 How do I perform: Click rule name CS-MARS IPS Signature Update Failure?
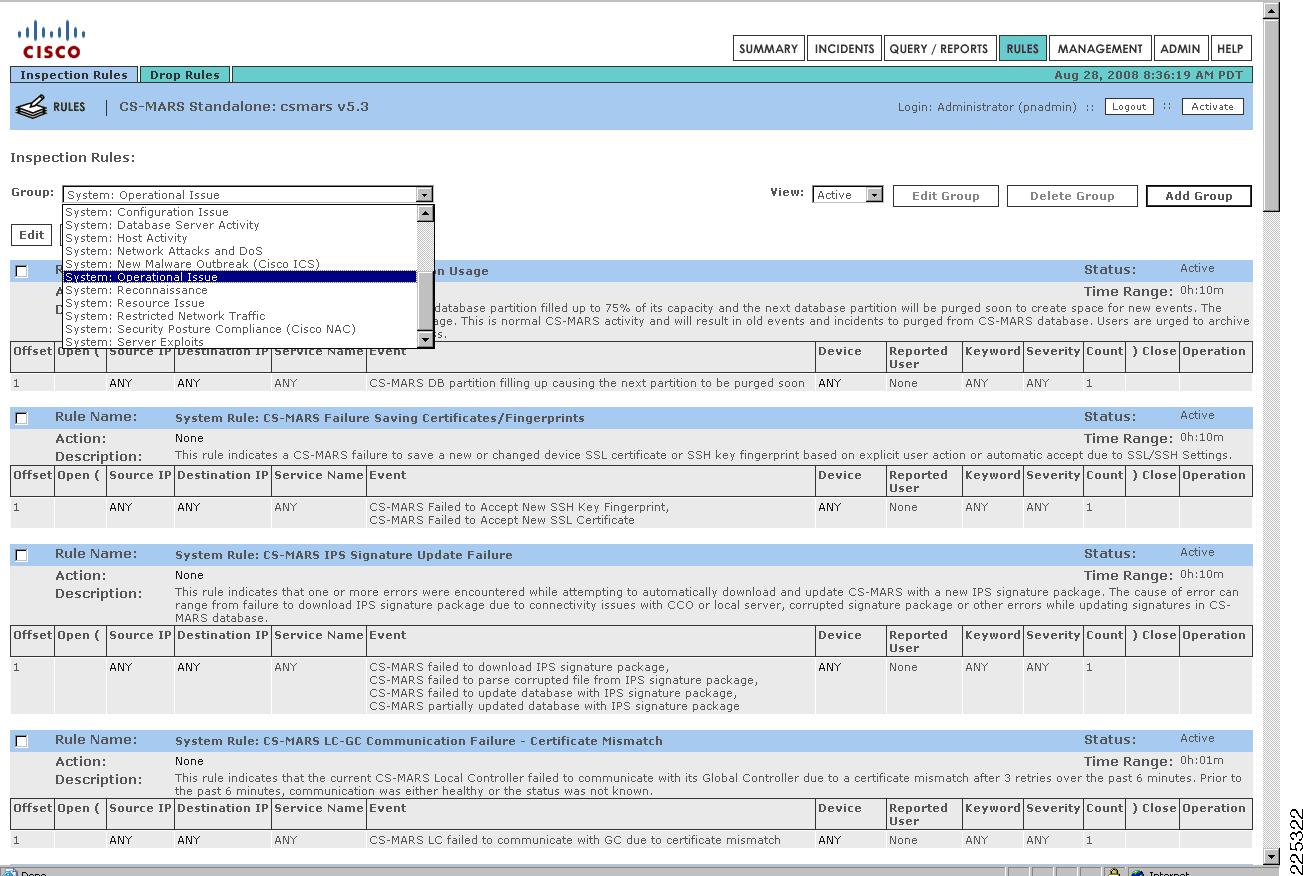pyautogui.click(x=343, y=555)
